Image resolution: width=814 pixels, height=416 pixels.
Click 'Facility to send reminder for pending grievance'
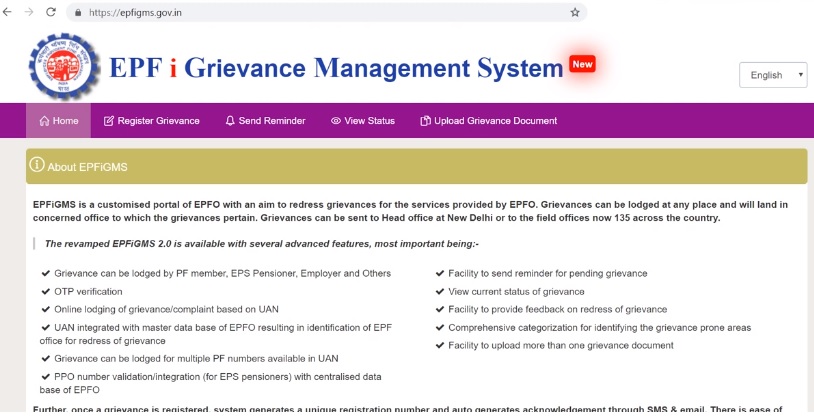point(548,273)
